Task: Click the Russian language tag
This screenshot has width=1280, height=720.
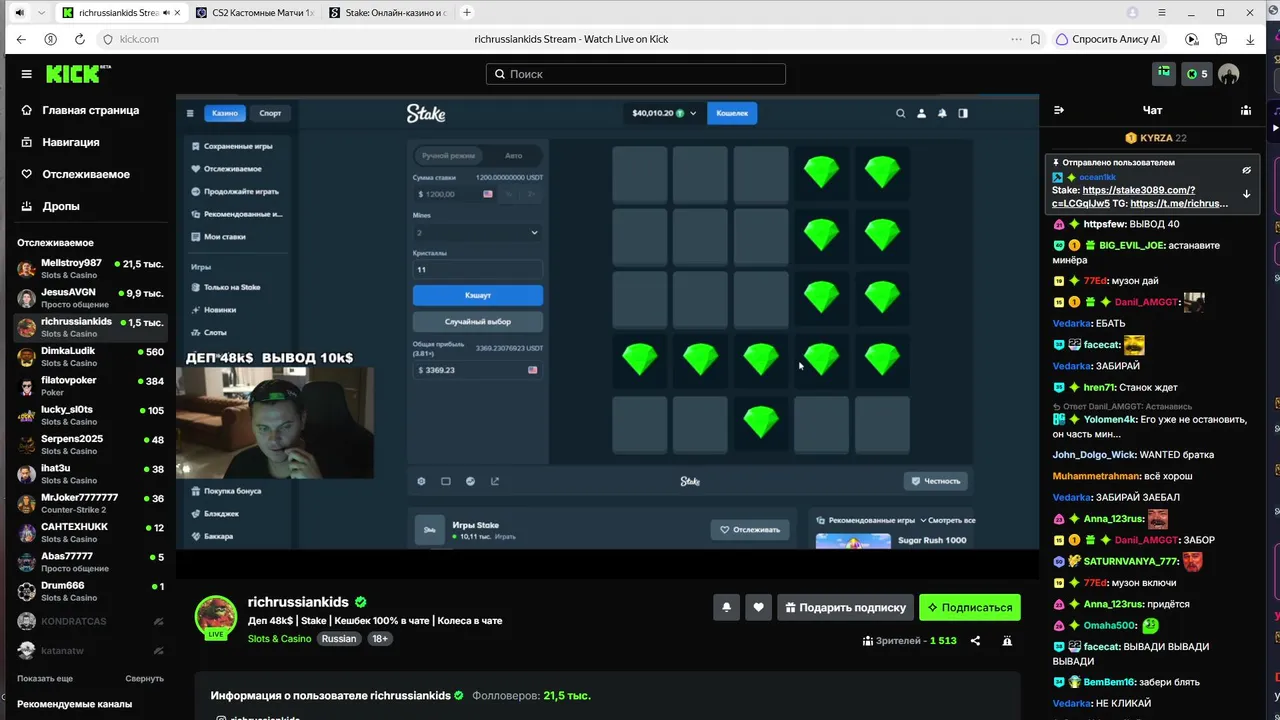Action: (x=339, y=639)
